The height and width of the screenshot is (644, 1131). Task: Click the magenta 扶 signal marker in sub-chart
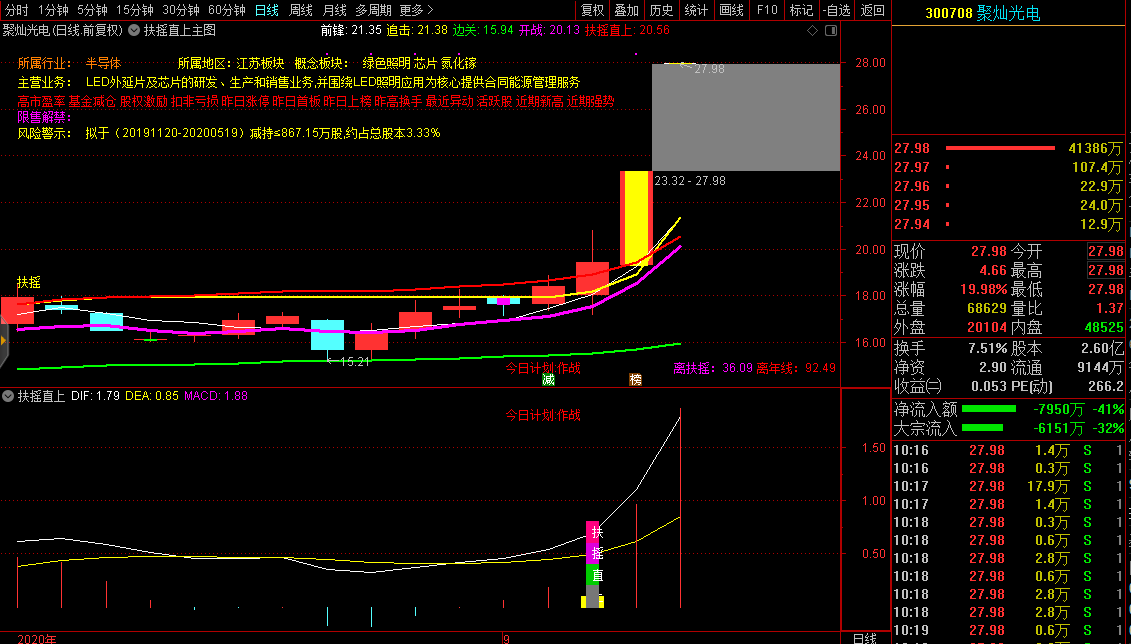click(x=592, y=532)
